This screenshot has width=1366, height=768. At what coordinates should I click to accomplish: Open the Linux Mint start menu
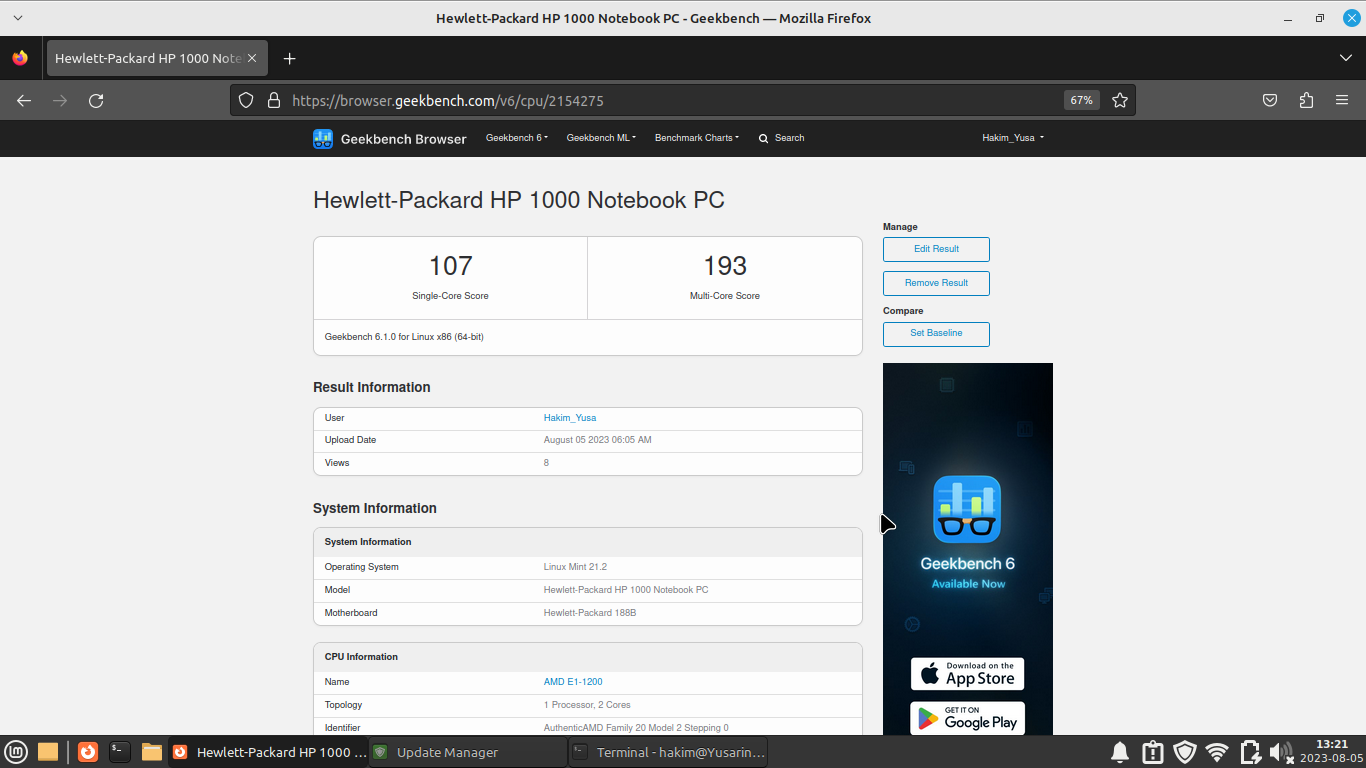[x=16, y=752]
